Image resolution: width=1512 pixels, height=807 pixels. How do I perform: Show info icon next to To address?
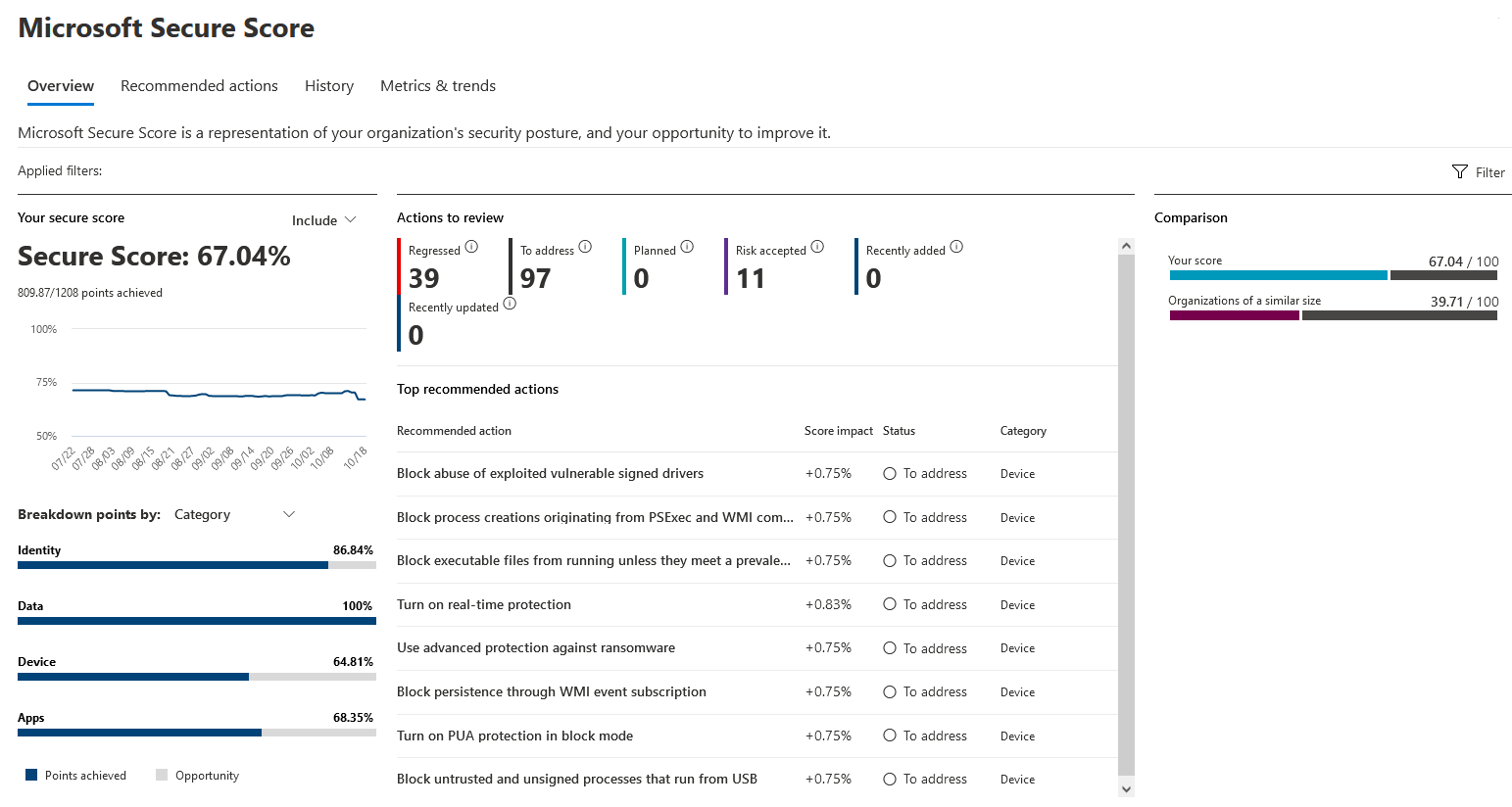(585, 247)
